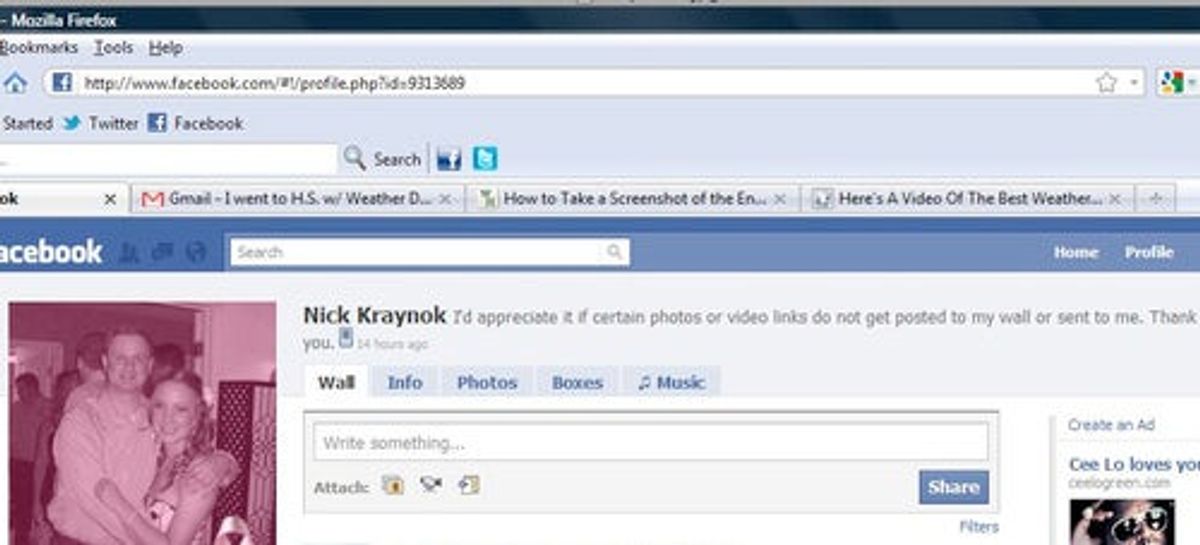1200x545 pixels.
Task: Click the Twitter bird toolbar icon
Action: (485, 159)
